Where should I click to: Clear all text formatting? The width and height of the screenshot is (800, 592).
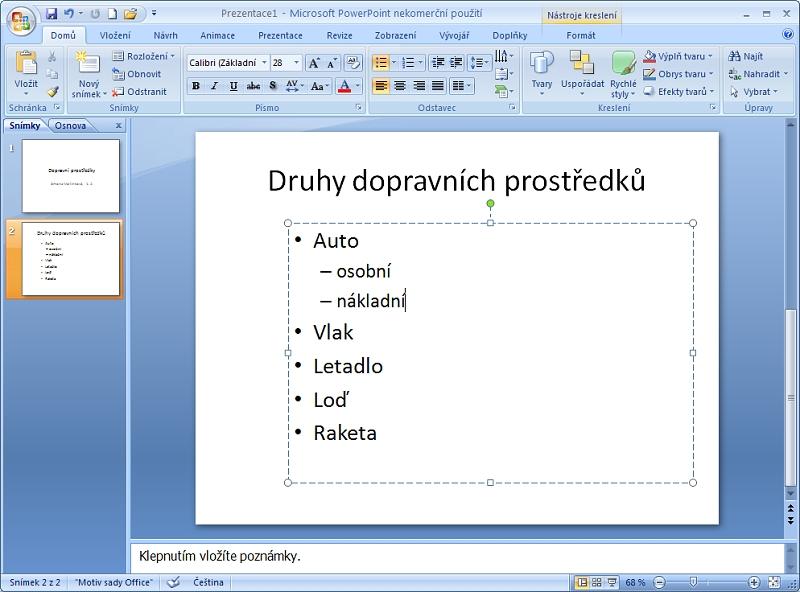(353, 62)
